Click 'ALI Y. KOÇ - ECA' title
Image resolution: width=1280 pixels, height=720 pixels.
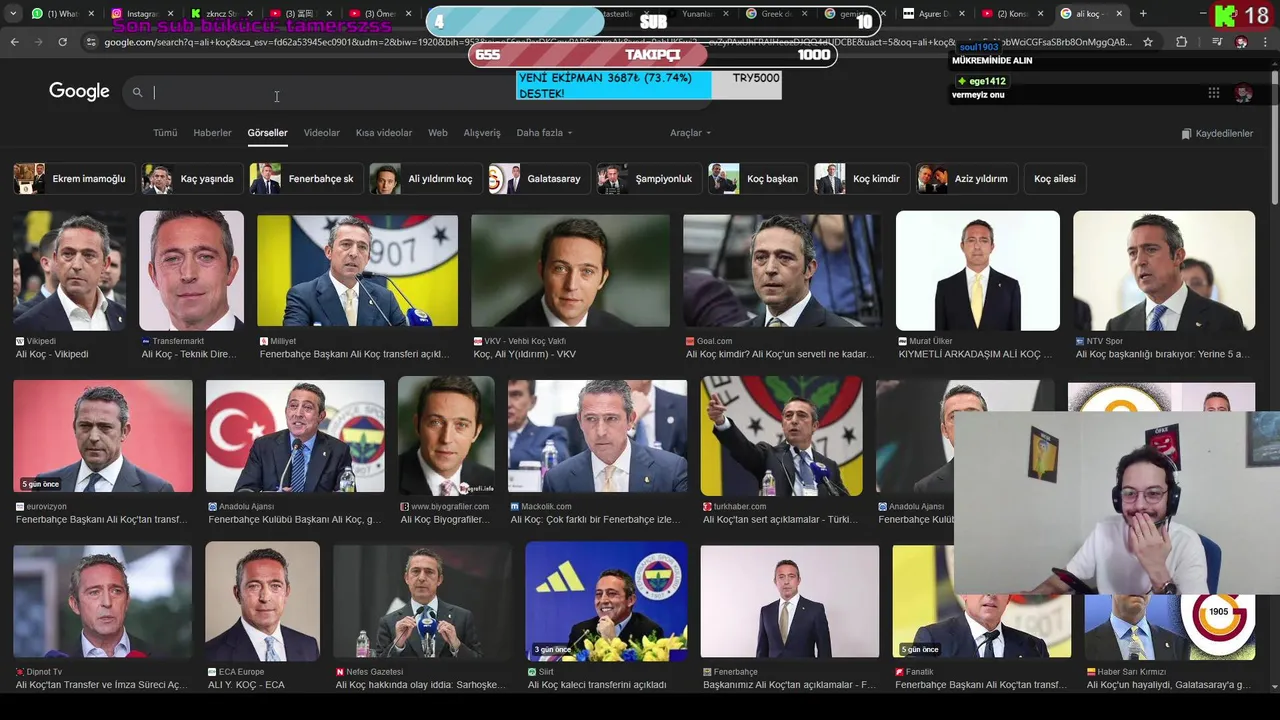tap(246, 685)
